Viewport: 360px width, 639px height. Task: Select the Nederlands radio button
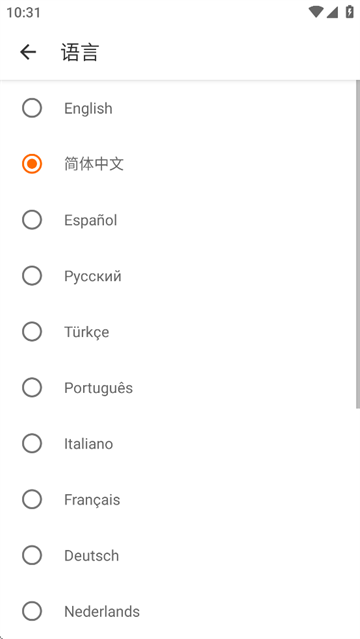32,611
